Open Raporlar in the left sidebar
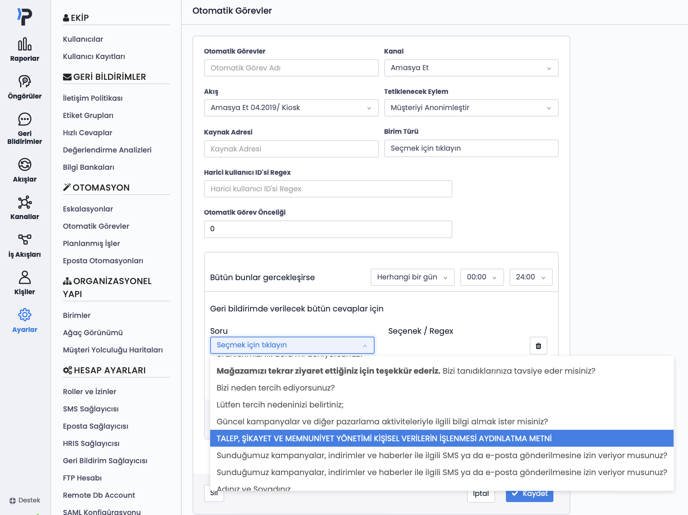 point(24,49)
